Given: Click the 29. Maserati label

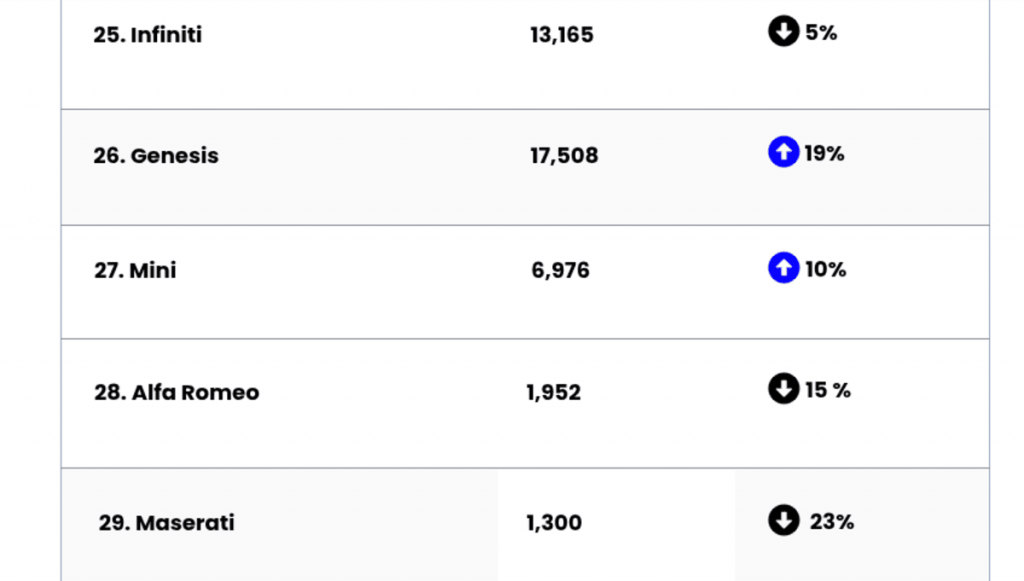Looking at the screenshot, I should 166,523.
